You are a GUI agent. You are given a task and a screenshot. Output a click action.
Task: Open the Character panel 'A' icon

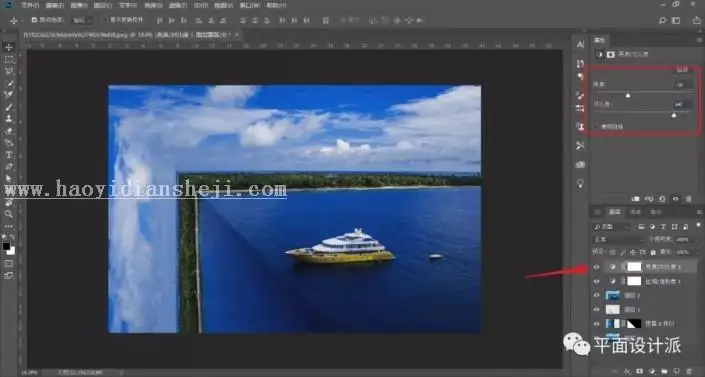(x=580, y=44)
